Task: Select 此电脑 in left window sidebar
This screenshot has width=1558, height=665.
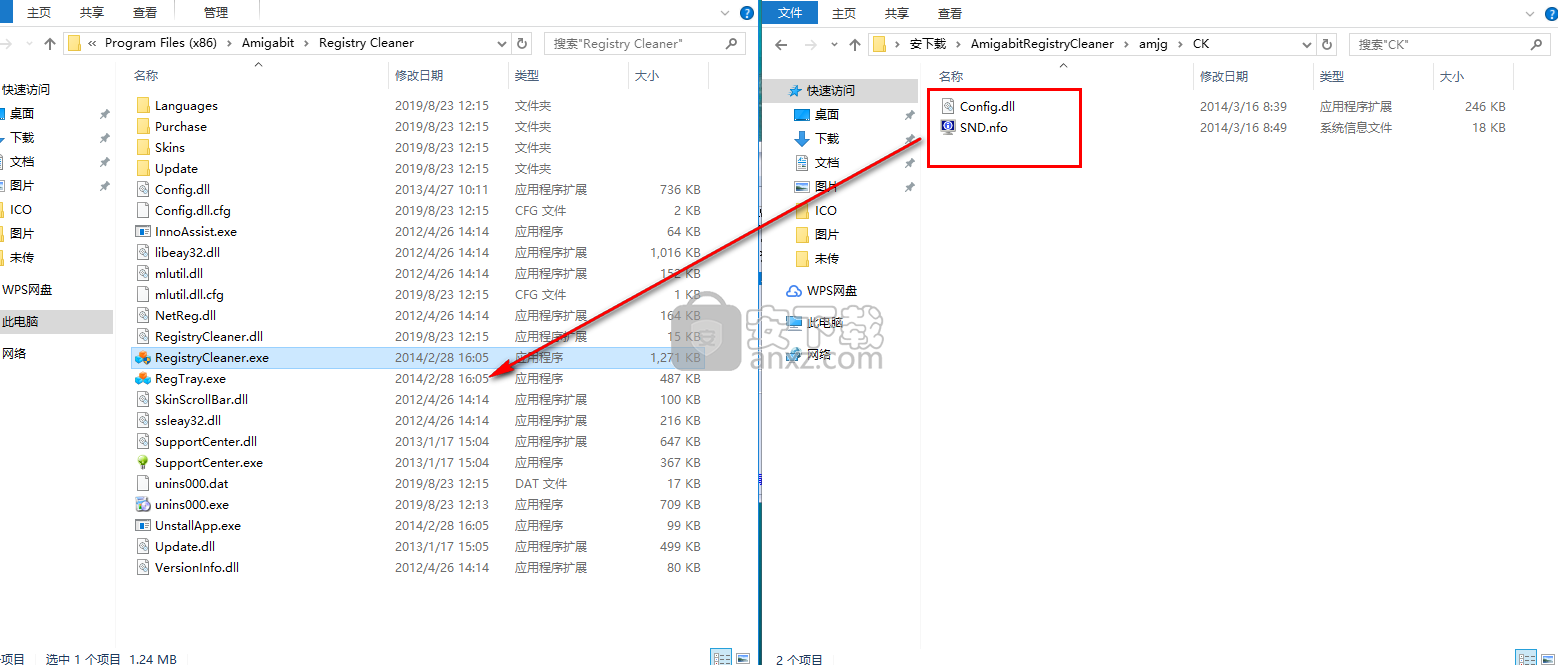Action: coord(56,321)
